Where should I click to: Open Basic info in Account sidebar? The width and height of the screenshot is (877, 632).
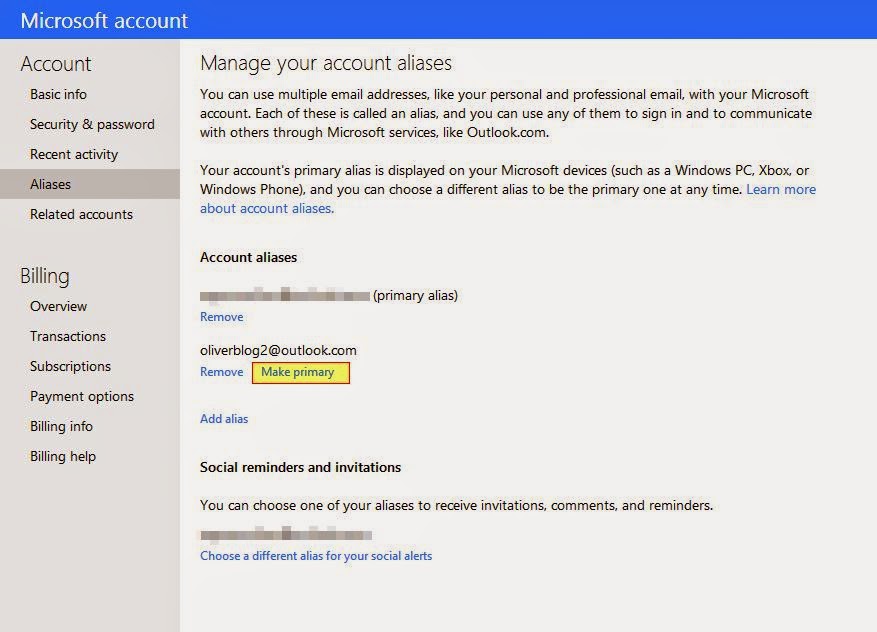pyautogui.click(x=58, y=94)
